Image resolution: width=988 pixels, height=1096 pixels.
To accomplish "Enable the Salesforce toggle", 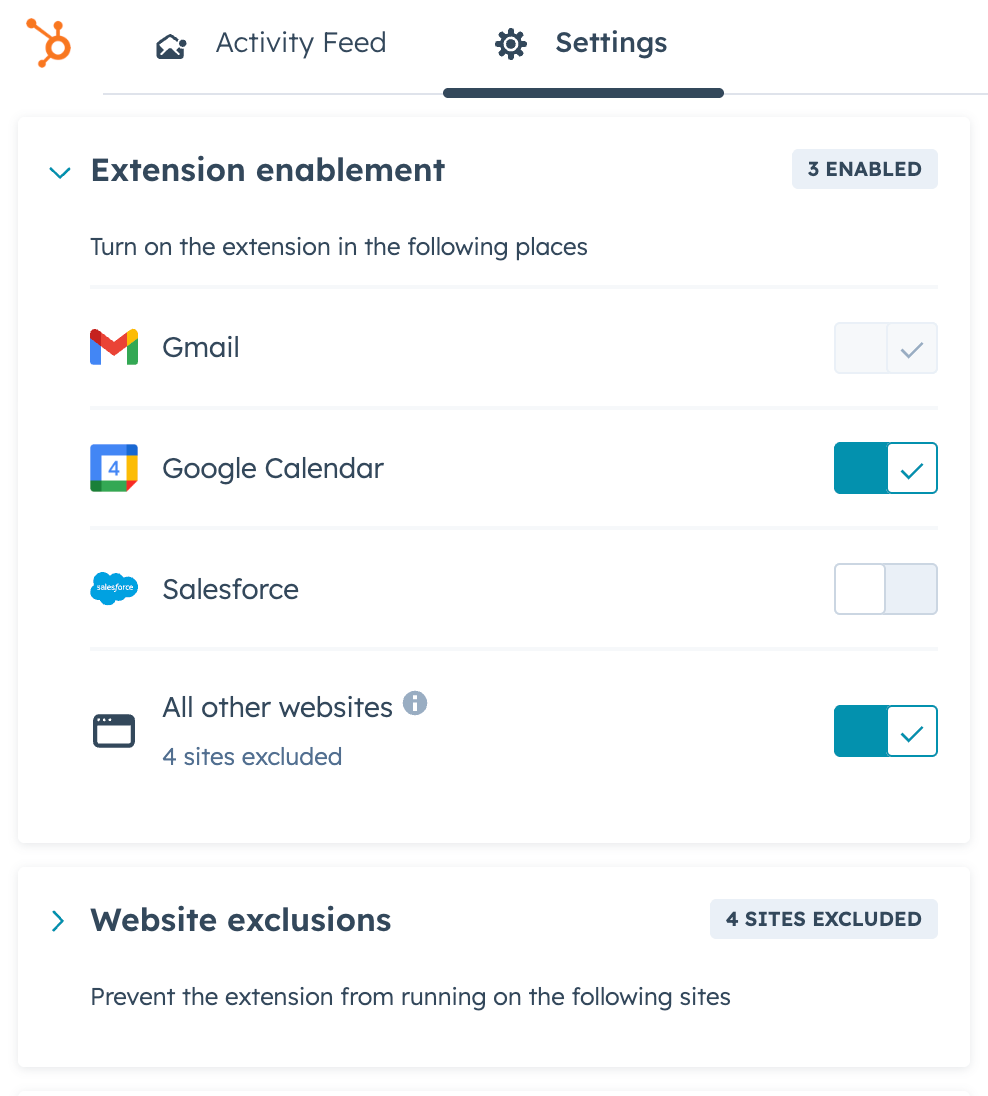I will tap(885, 589).
